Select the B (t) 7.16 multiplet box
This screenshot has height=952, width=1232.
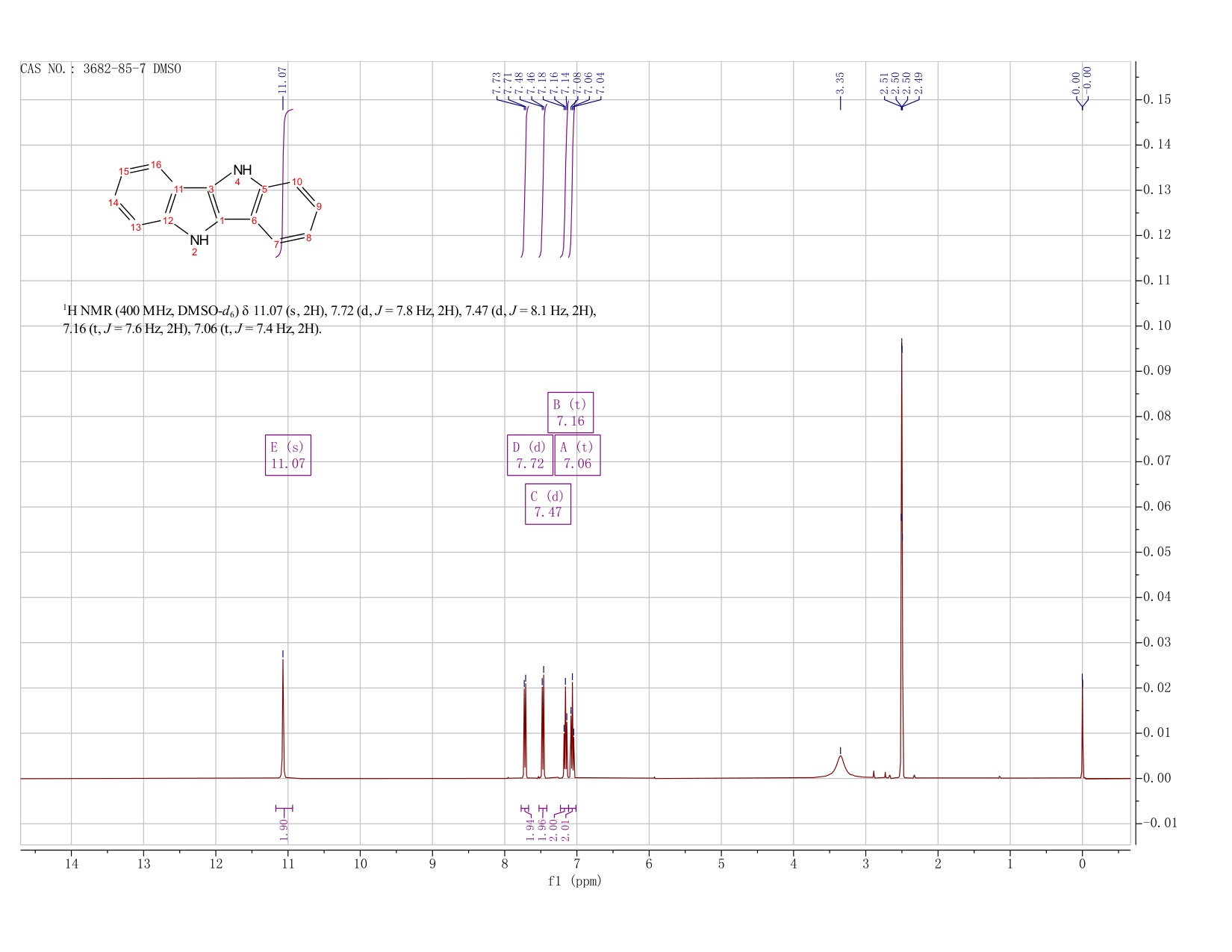click(x=570, y=412)
